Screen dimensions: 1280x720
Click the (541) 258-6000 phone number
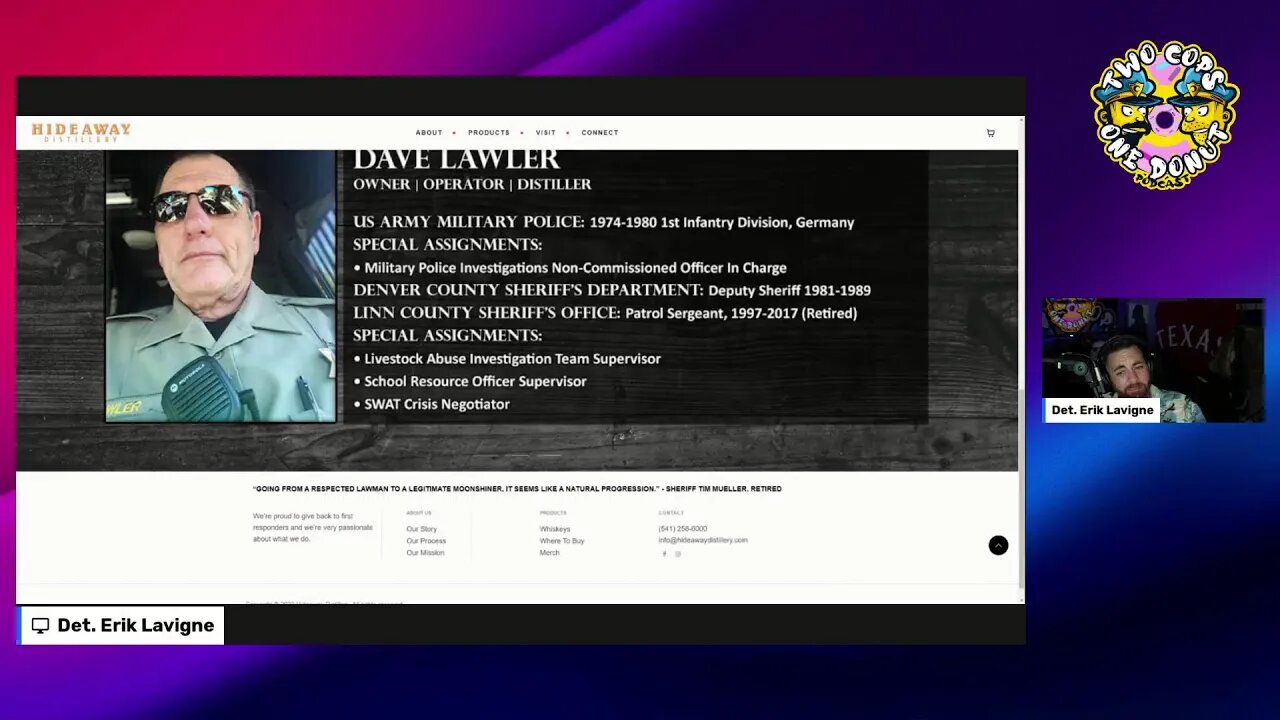pos(683,529)
